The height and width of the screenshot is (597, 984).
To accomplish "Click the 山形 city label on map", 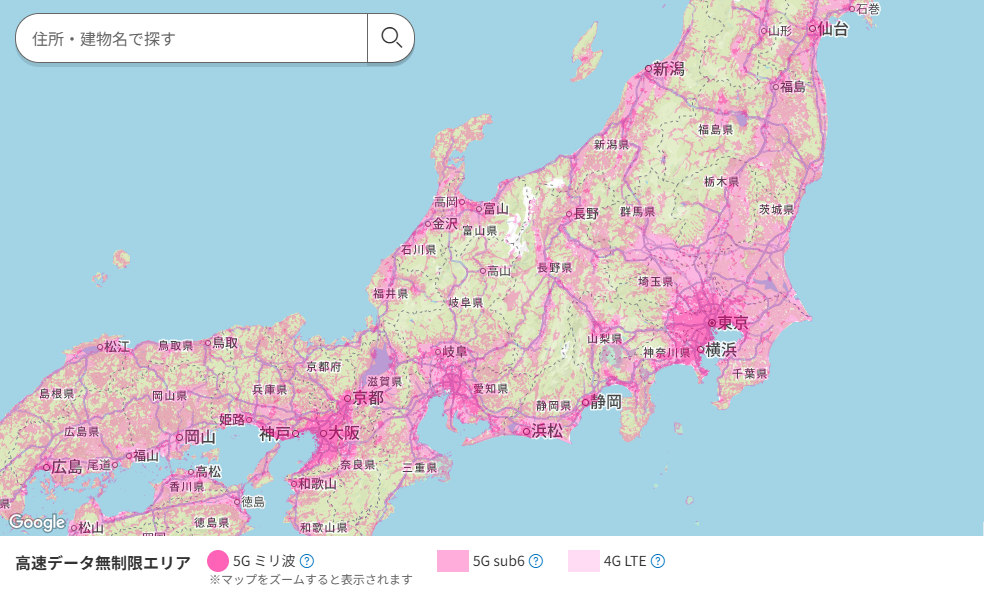I will [780, 30].
